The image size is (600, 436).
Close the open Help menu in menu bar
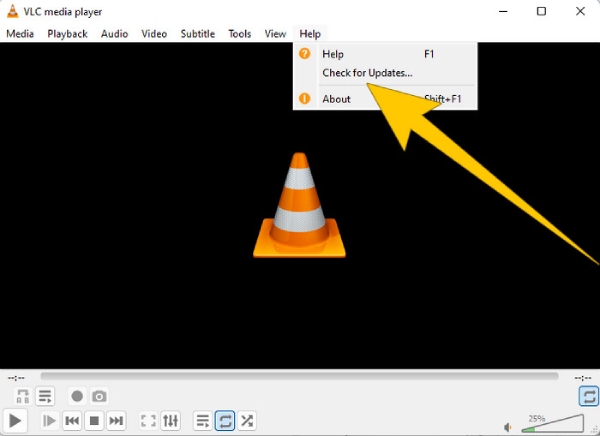pos(310,34)
